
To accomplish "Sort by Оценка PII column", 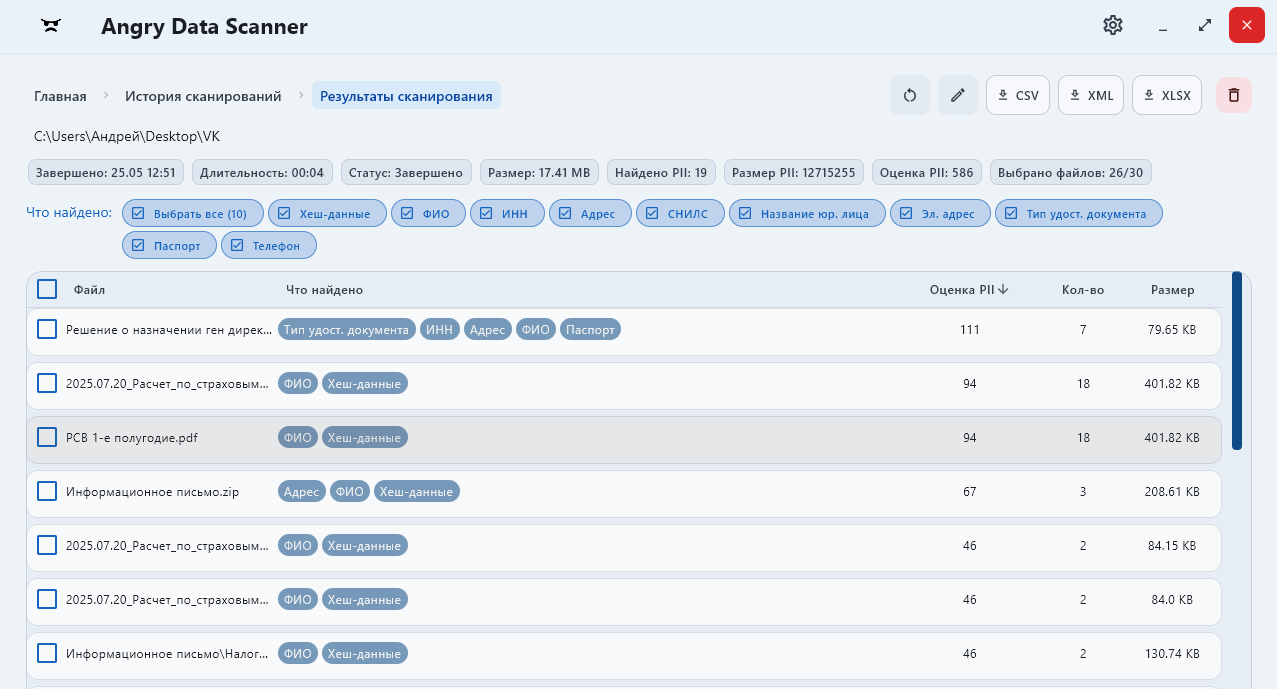I will pyautogui.click(x=968, y=290).
